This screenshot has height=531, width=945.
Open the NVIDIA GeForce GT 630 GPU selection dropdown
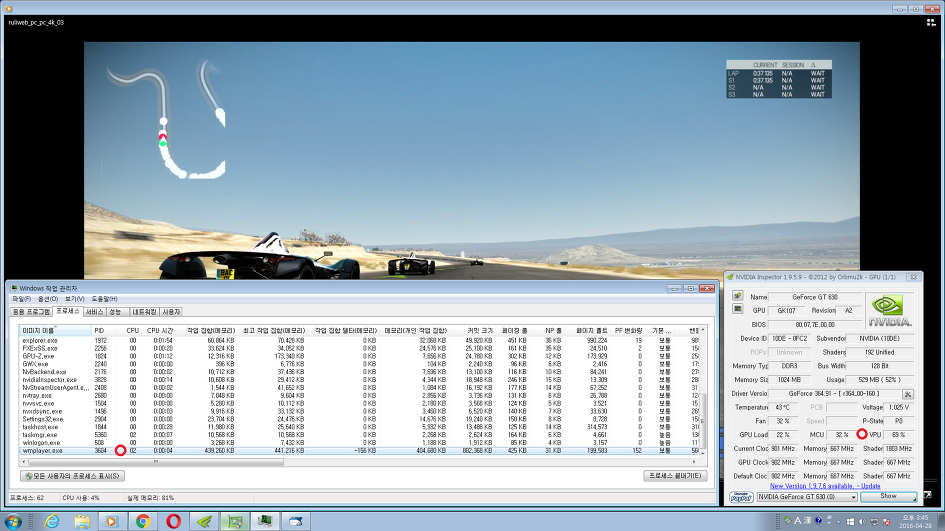point(807,497)
